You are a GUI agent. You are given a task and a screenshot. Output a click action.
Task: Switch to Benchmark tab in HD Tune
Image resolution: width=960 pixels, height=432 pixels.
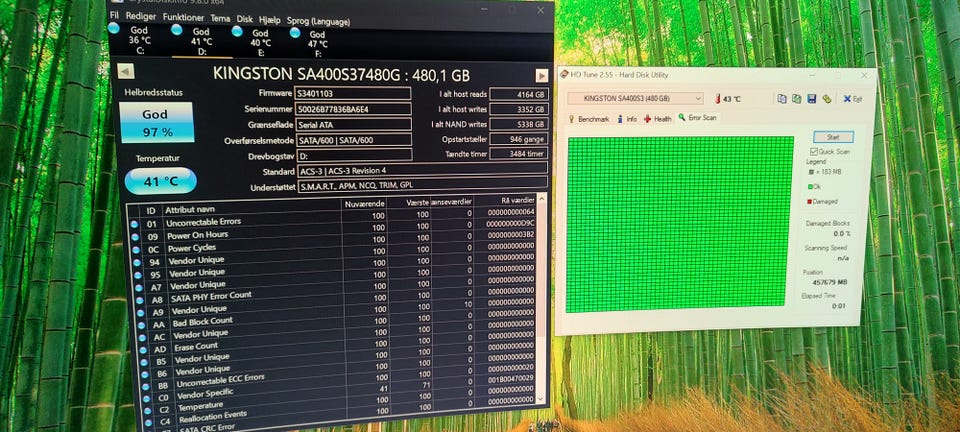(x=589, y=119)
